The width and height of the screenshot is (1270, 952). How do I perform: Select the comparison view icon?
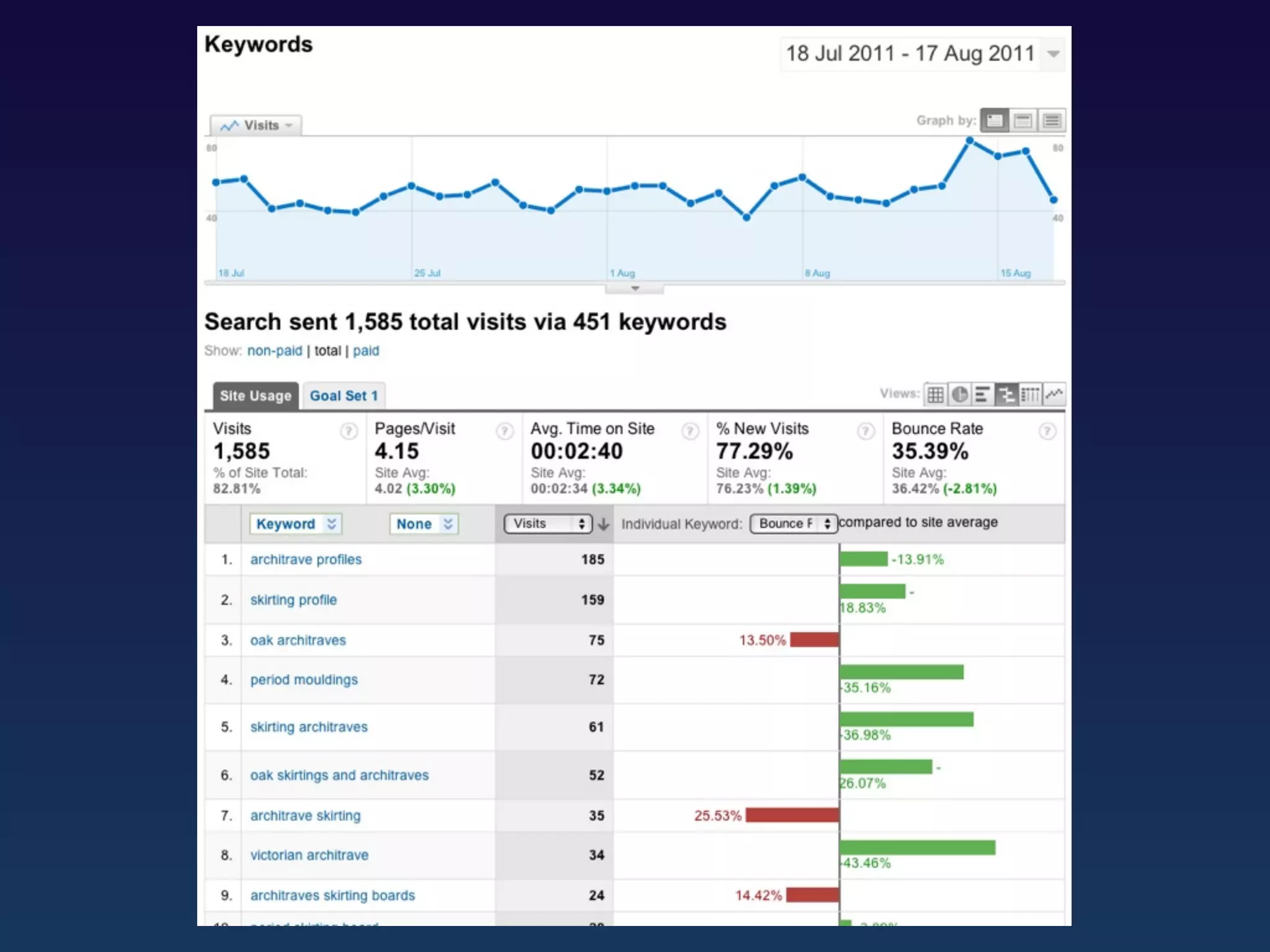(1006, 394)
